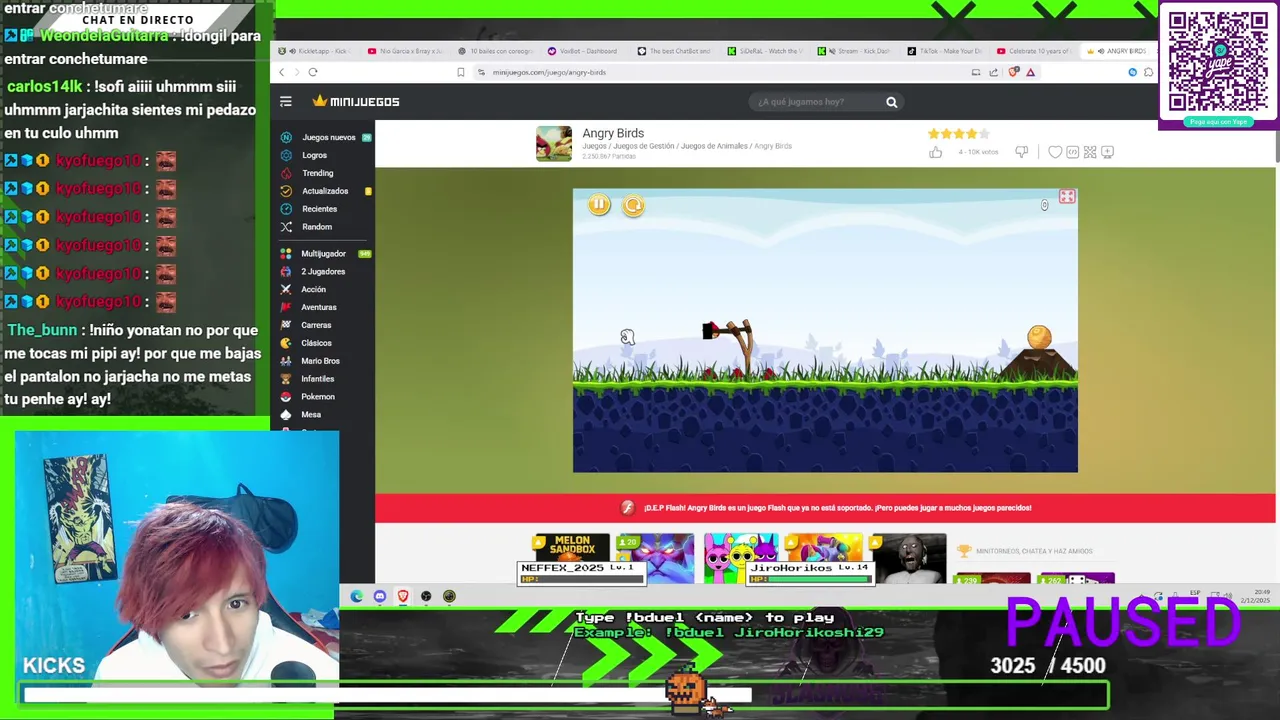This screenshot has height=720, width=1280.
Task: Click the fullscreen icon in game corner
Action: [x=1067, y=197]
